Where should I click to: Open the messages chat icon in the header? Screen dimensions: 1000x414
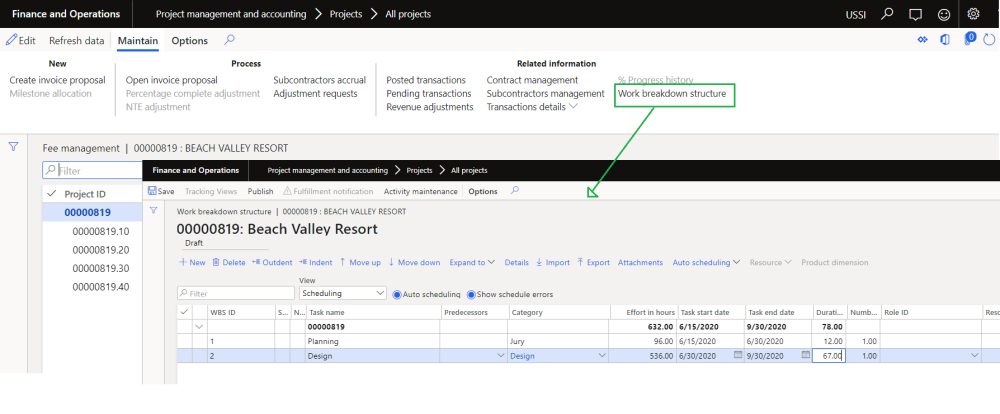[915, 14]
